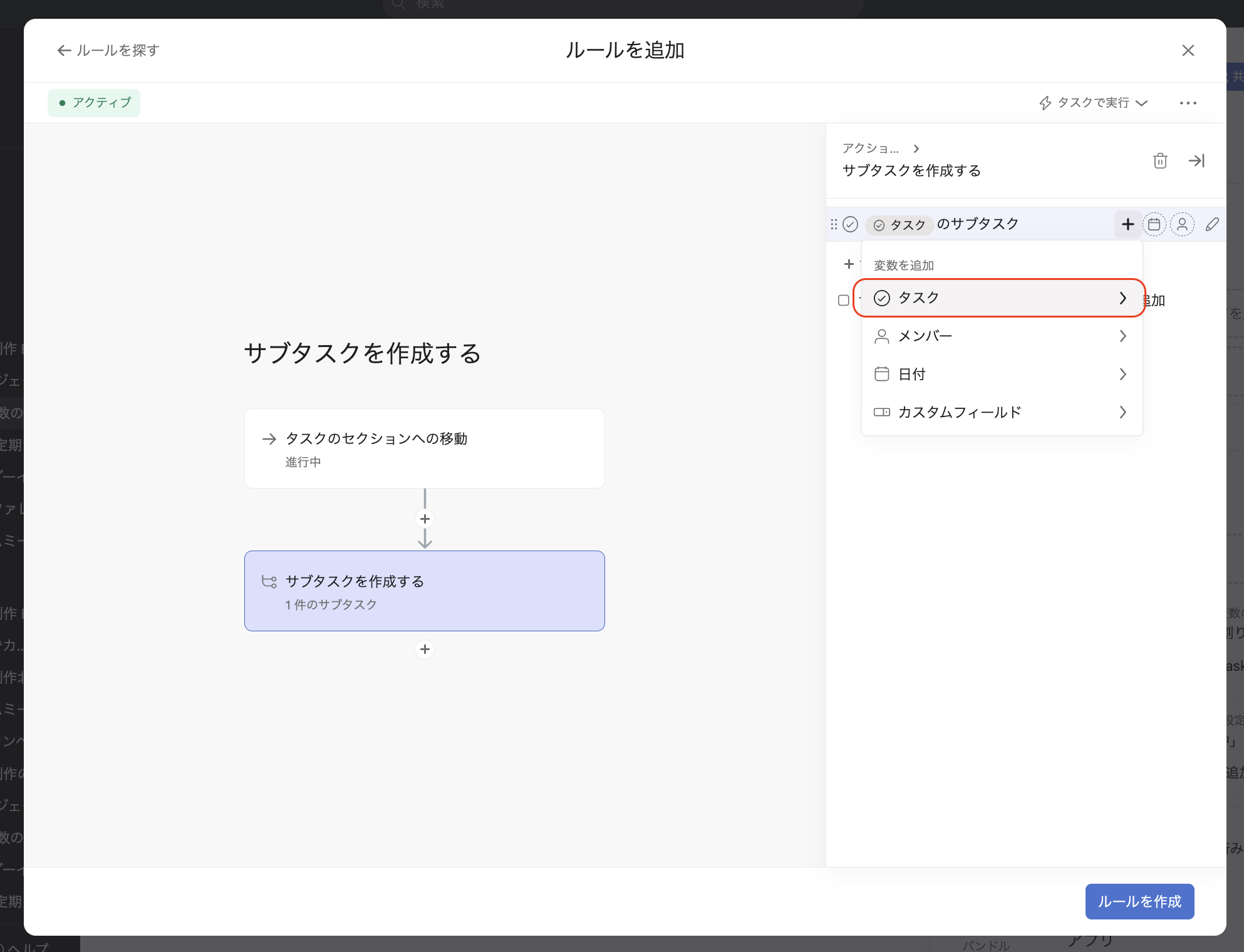Go back via ルールを探す link
The height and width of the screenshot is (952, 1244).
point(108,50)
